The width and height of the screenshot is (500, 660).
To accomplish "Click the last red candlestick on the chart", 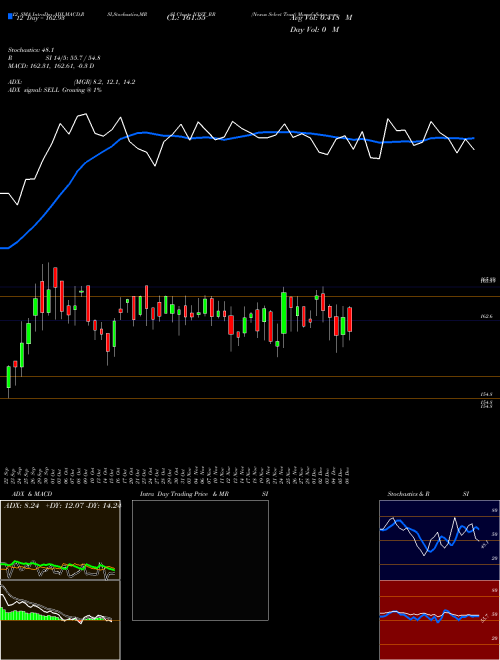I will coord(349,320).
